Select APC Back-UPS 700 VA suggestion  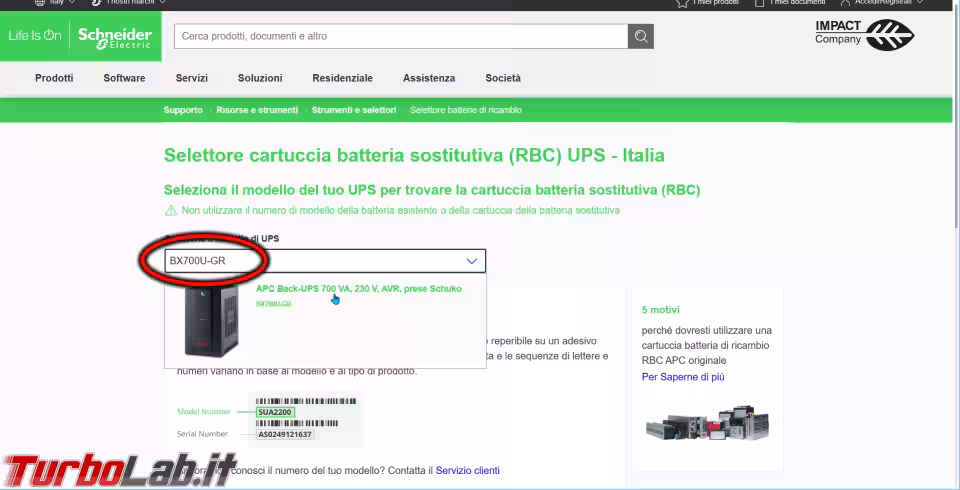[x=358, y=288]
